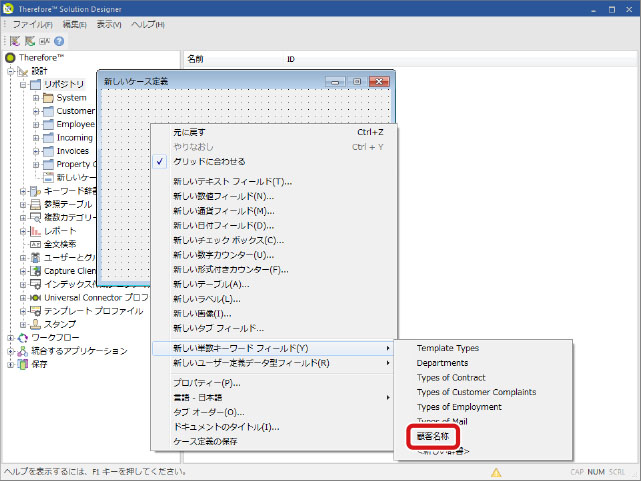Click the 名前 column header

[196, 59]
